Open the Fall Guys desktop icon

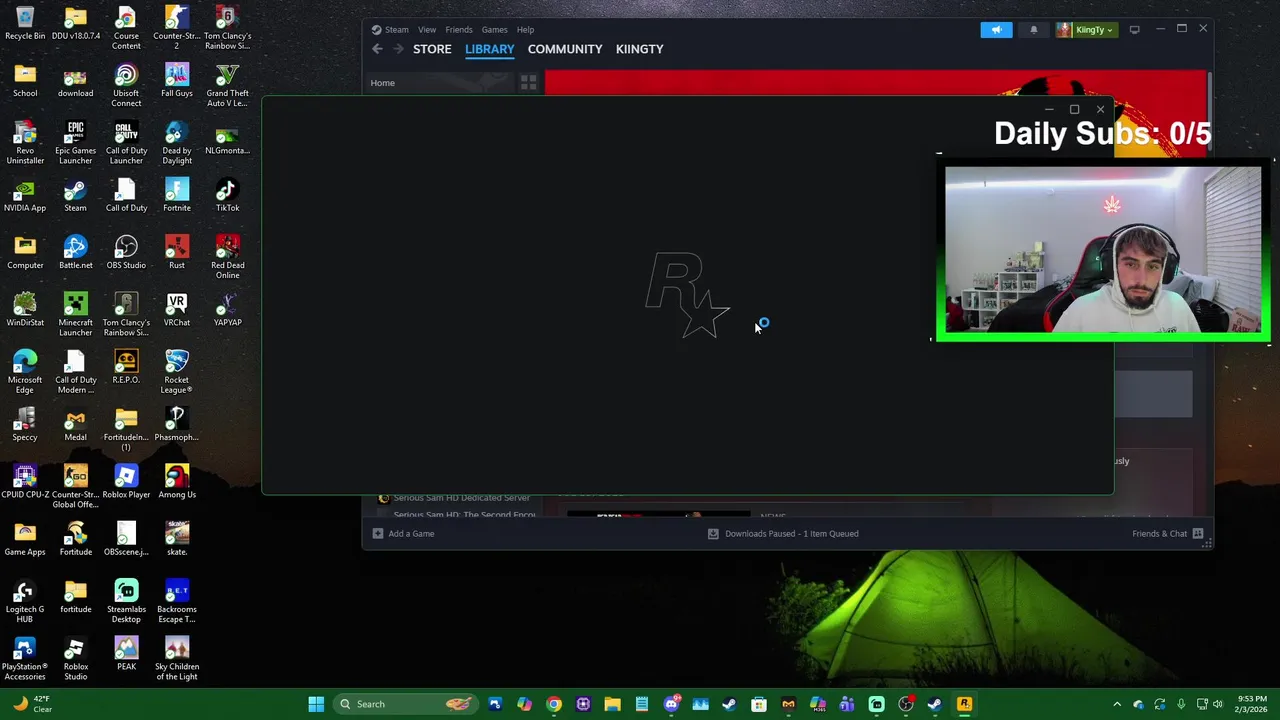tap(177, 80)
